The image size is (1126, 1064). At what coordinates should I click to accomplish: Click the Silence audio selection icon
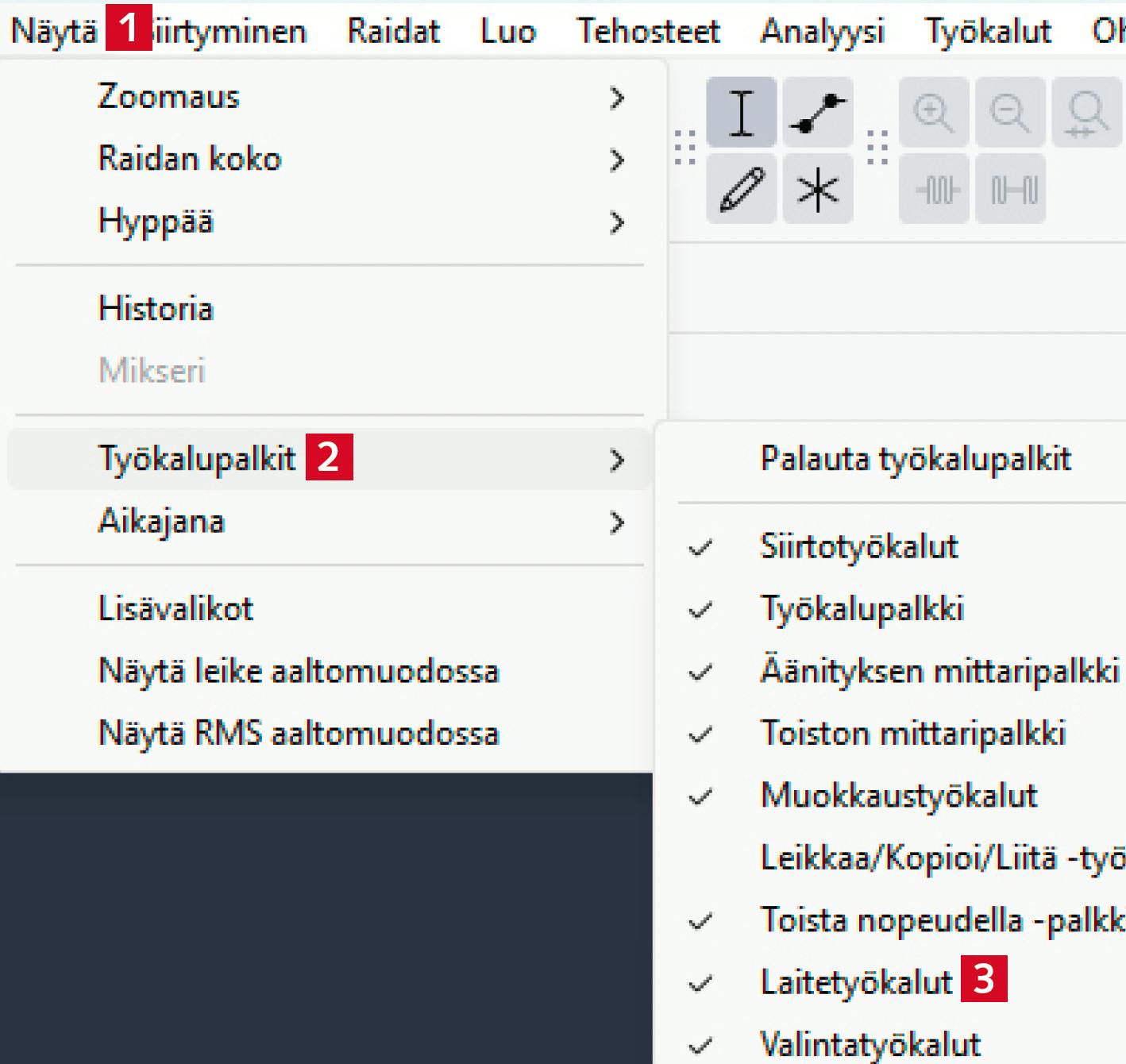point(1010,190)
